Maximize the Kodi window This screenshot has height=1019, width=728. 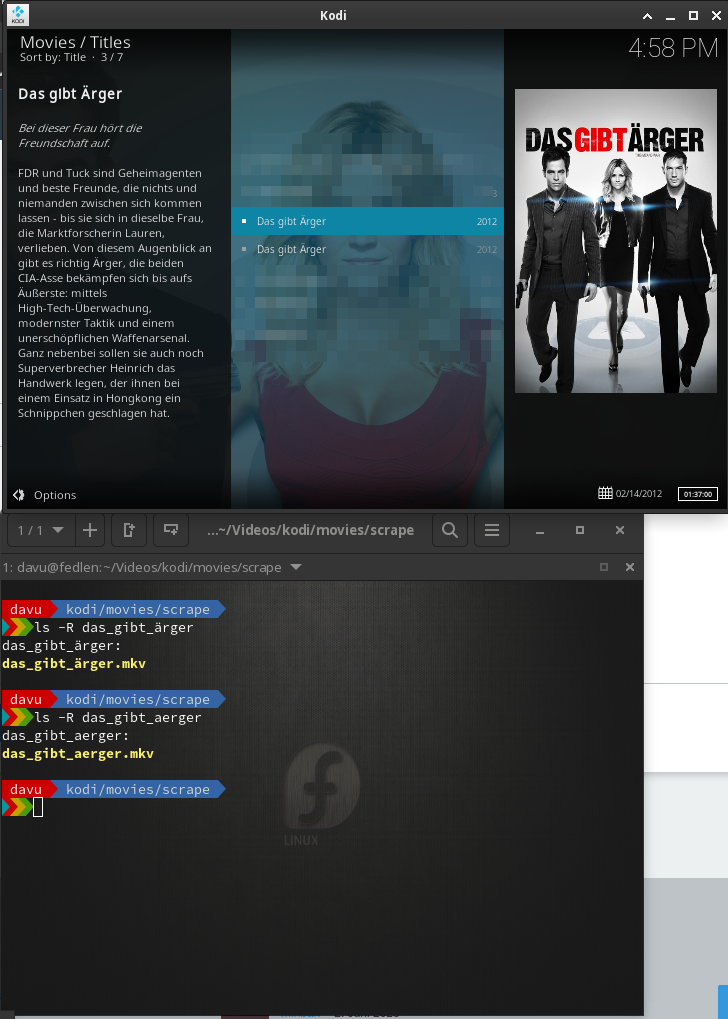694,16
